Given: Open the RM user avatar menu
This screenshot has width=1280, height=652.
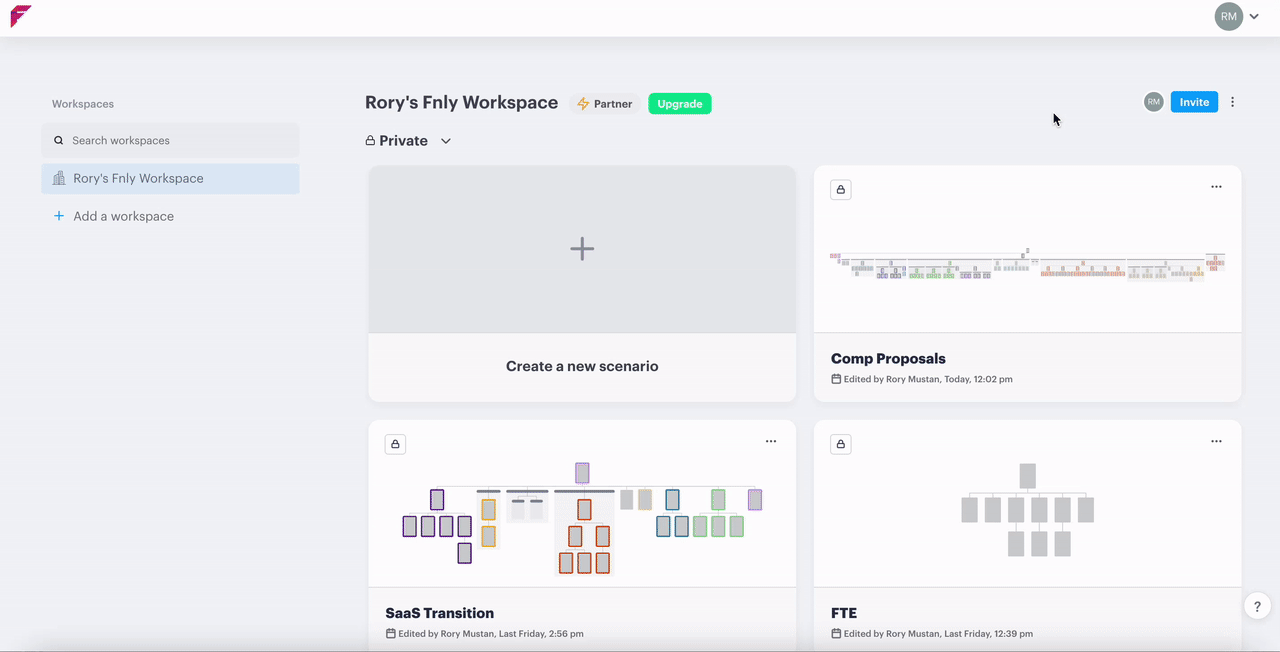Looking at the screenshot, I should tap(1228, 16).
